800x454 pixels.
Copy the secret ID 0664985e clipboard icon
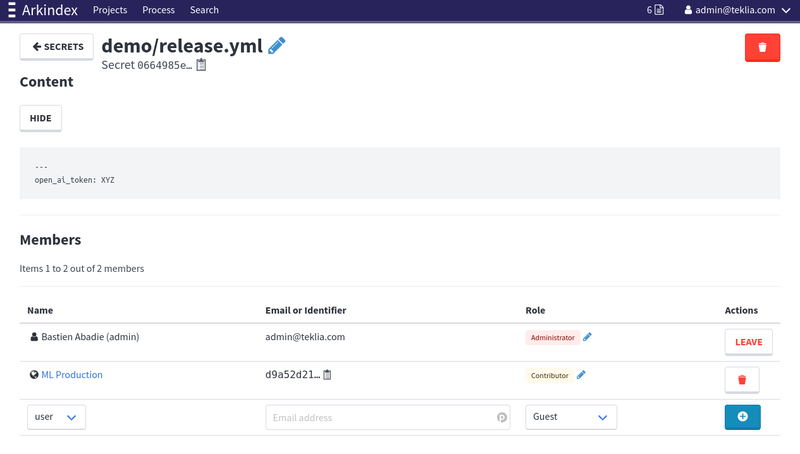202,65
